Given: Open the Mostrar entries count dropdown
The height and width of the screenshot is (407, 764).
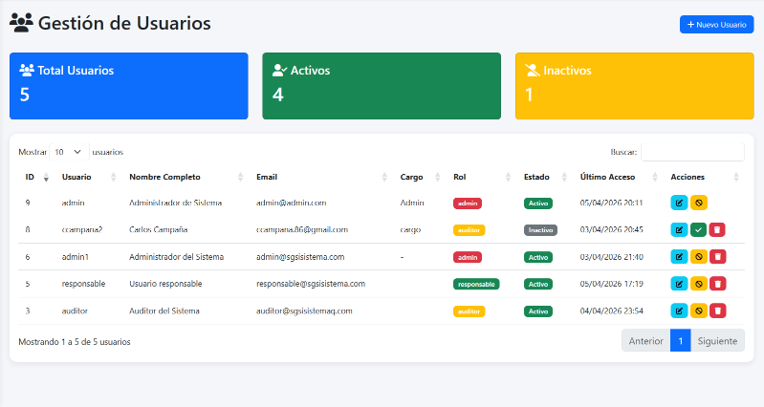Looking at the screenshot, I should click(69, 152).
